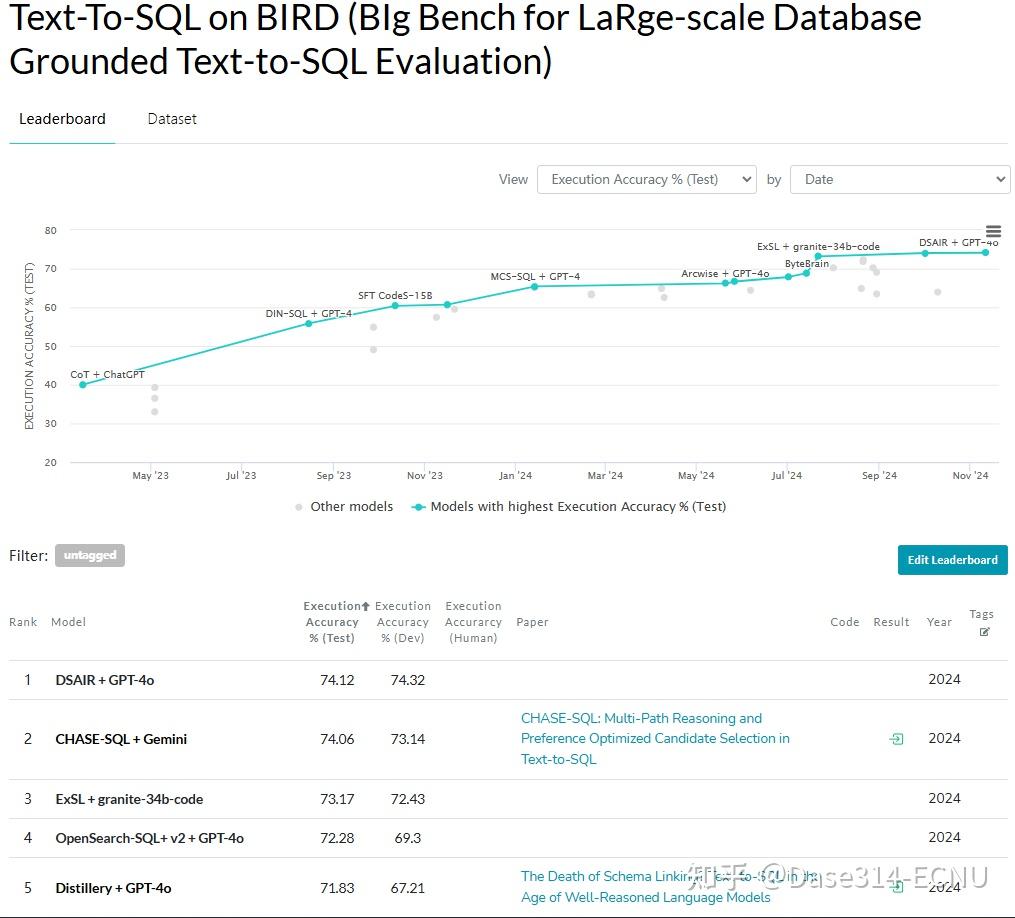Open the Date dropdown
This screenshot has width=1015, height=918.
tap(899, 179)
